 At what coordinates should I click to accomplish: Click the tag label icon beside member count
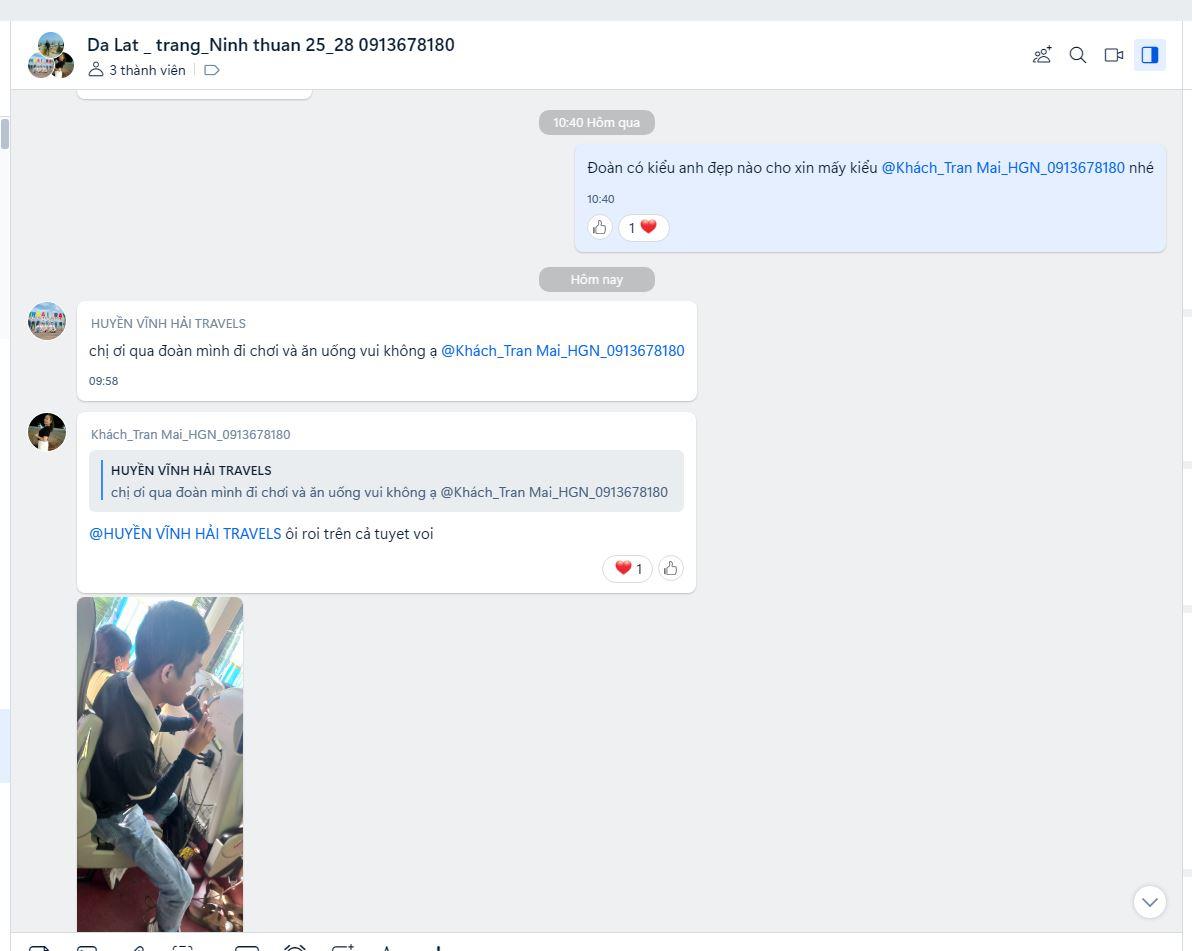(x=211, y=70)
